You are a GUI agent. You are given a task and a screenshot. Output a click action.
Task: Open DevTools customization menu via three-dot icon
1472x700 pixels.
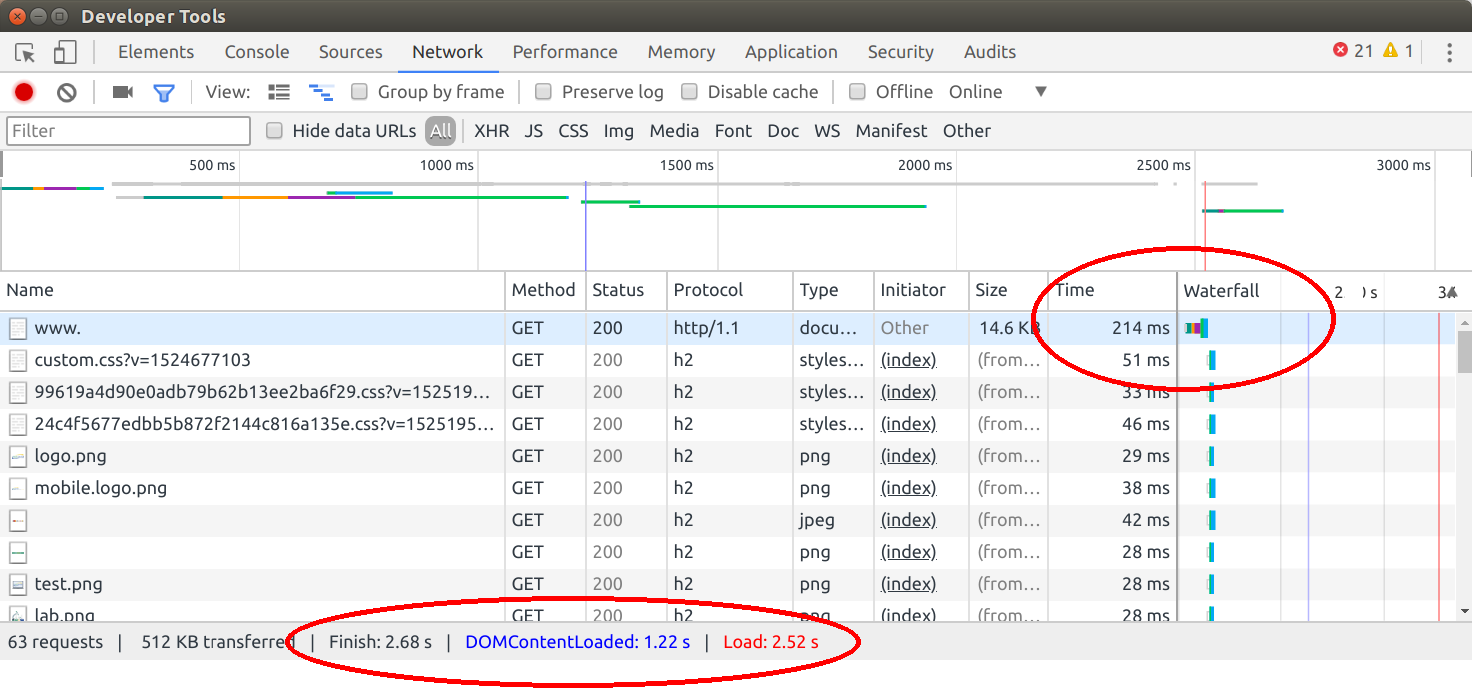tap(1452, 51)
